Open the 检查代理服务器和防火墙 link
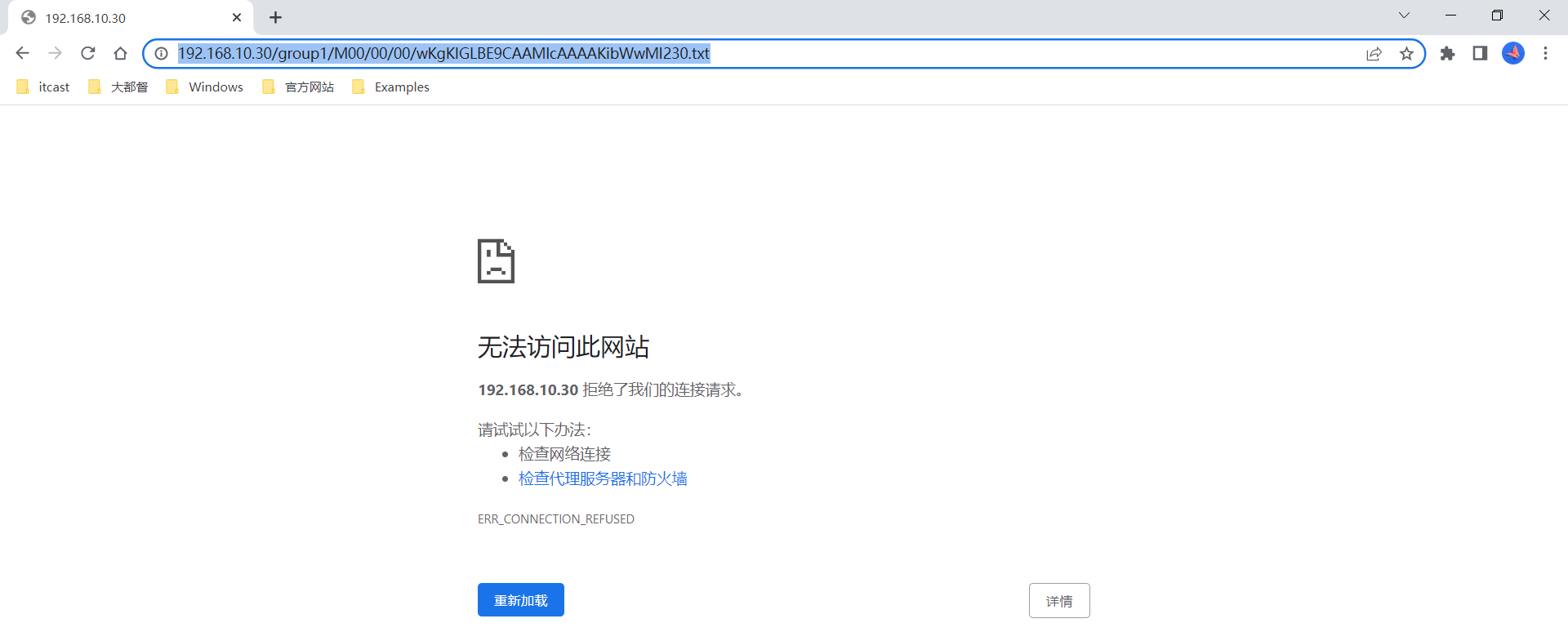The width and height of the screenshot is (1568, 632). tap(603, 478)
